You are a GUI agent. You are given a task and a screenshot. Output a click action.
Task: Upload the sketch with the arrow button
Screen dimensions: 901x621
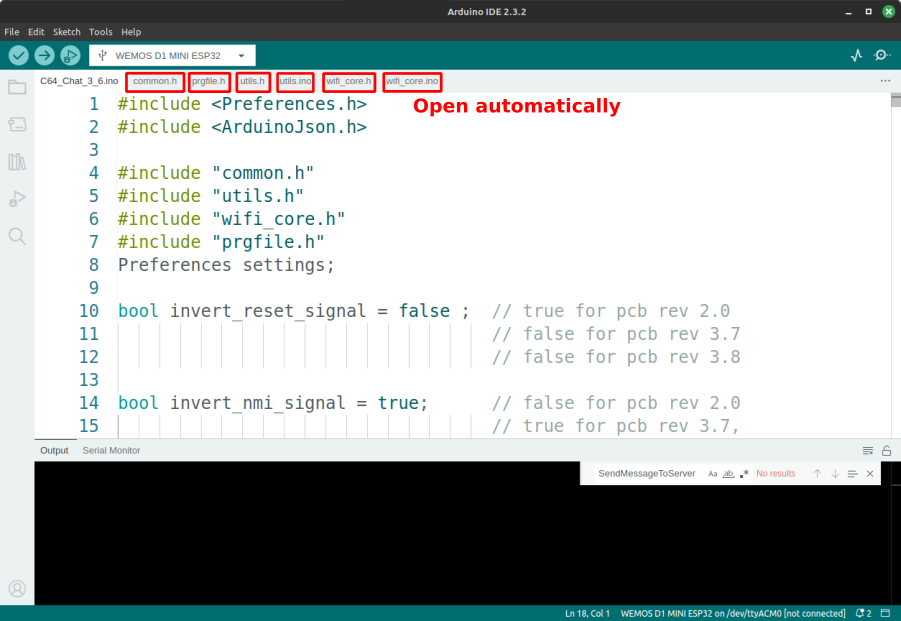pos(44,55)
